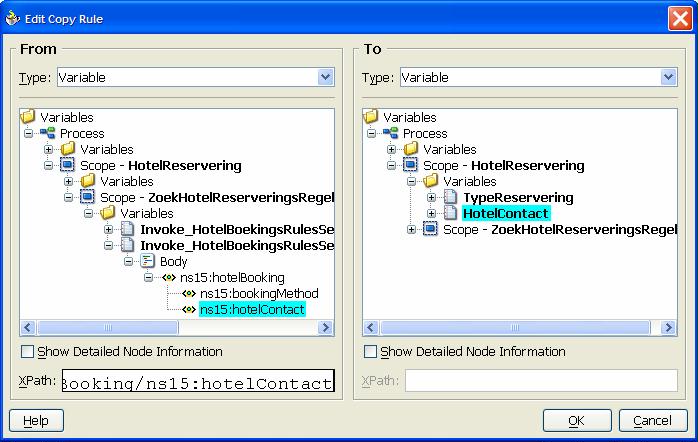Click the ns15:hotelContact element icon
This screenshot has width=698, height=442.
(189, 310)
